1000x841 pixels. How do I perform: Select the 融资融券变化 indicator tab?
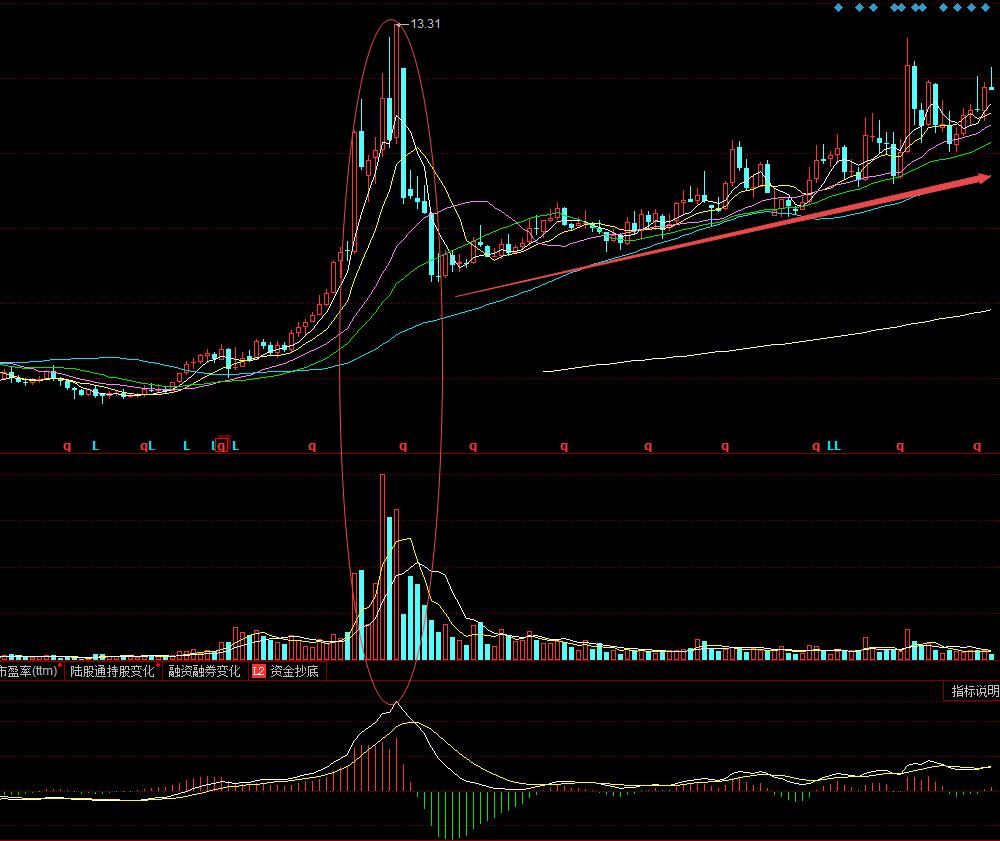point(204,672)
